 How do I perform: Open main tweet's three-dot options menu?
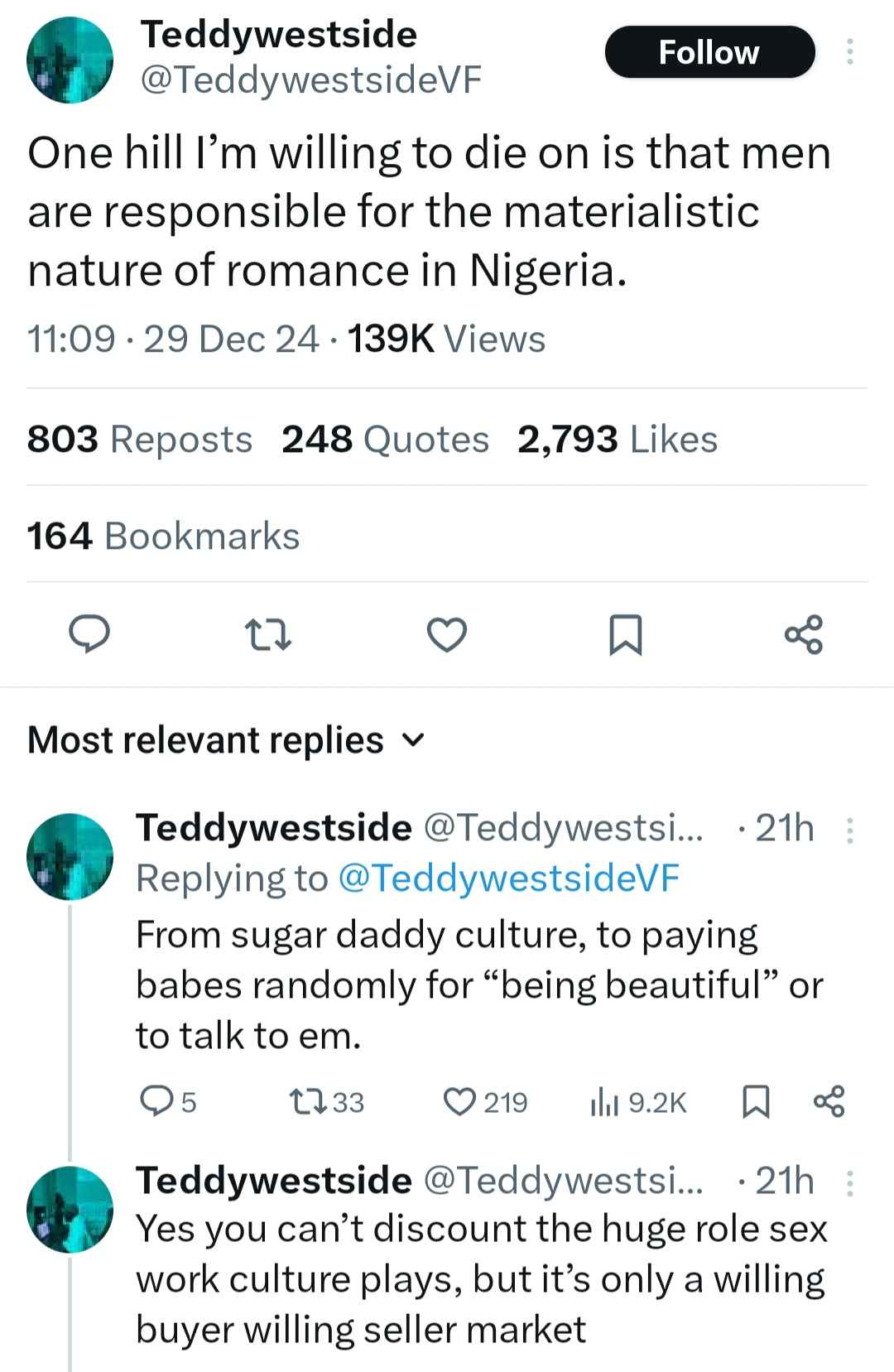point(848,52)
